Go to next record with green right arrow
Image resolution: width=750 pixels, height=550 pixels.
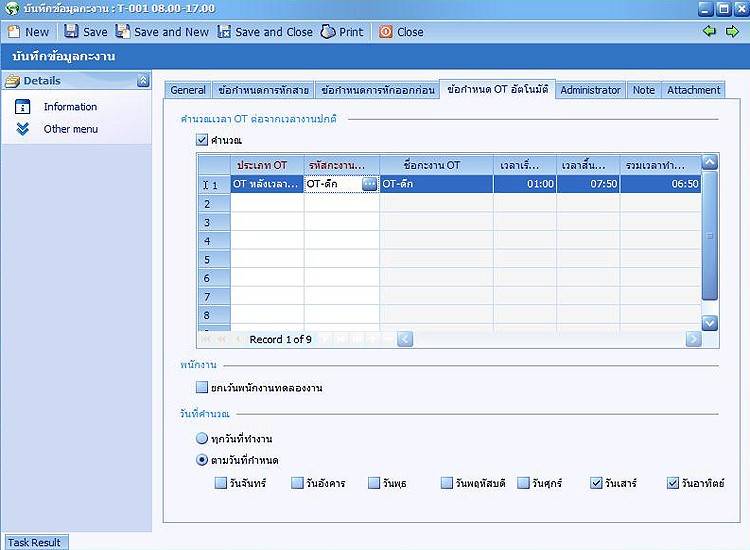732,32
